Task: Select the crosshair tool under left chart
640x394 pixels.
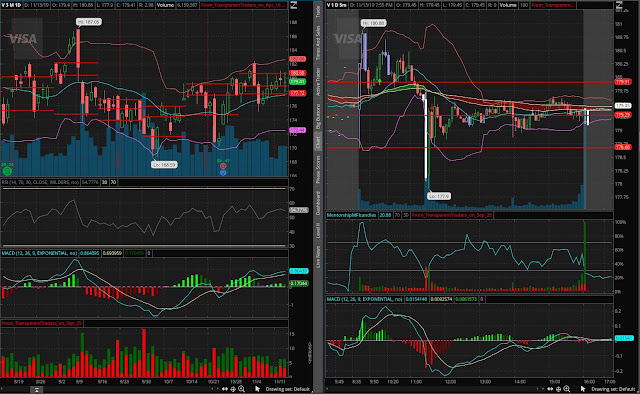Action: click(x=233, y=389)
